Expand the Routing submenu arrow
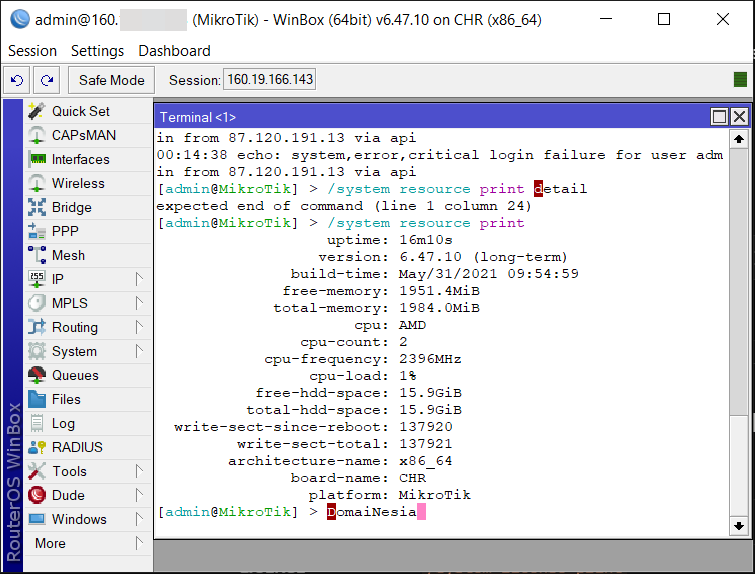 tap(139, 327)
